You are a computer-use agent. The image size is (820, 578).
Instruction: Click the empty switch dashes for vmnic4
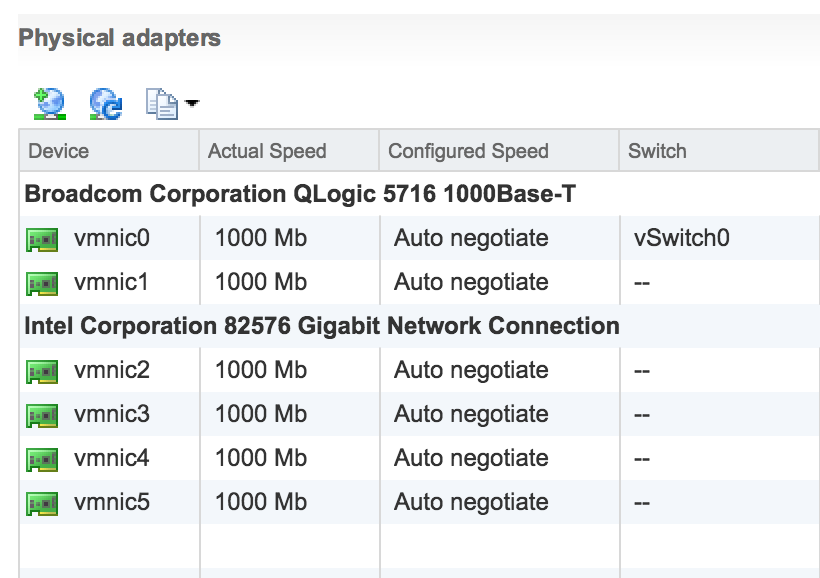[642, 459]
